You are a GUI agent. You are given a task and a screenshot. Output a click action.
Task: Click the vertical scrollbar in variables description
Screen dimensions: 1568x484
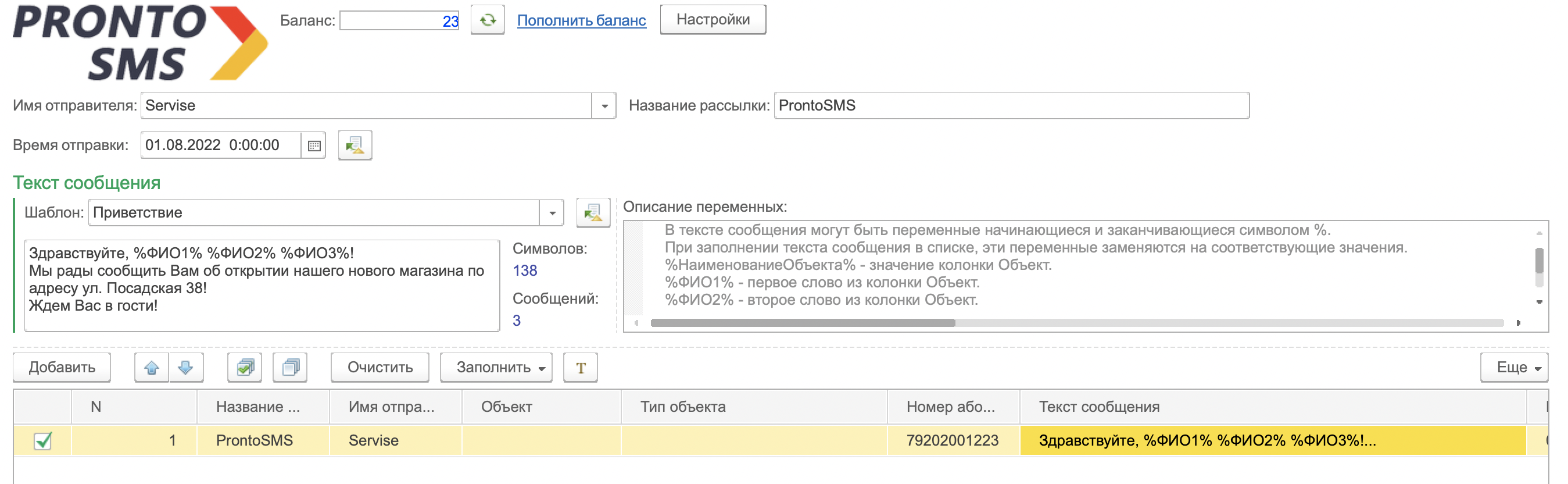tap(1540, 261)
